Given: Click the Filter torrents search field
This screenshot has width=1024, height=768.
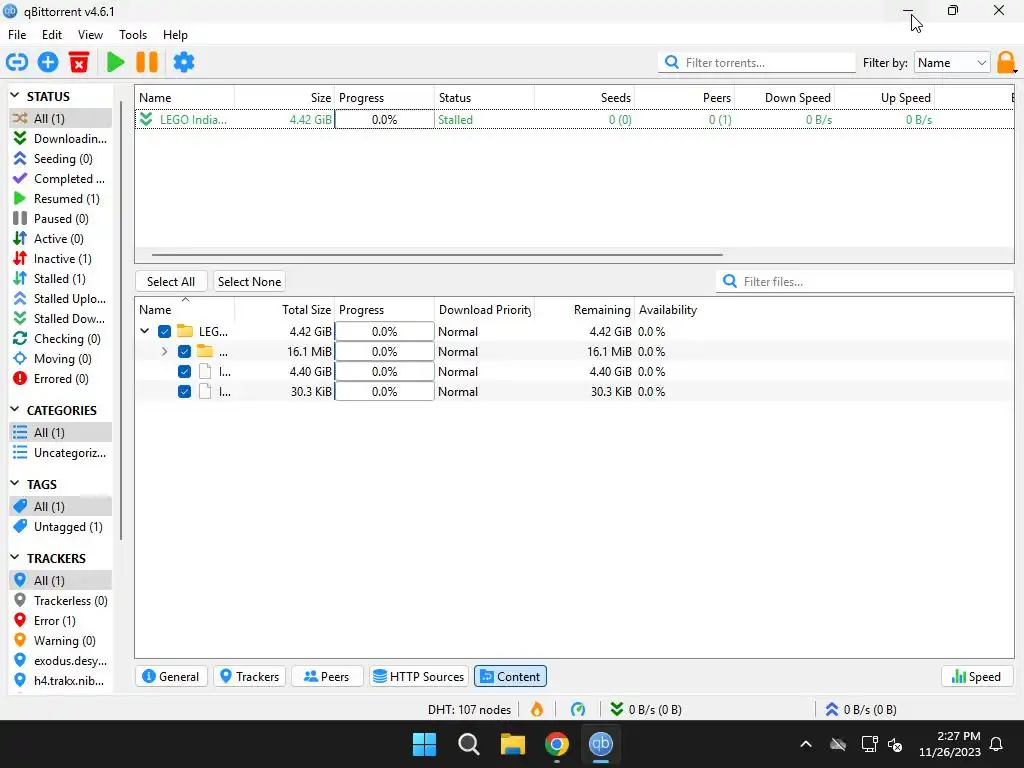Looking at the screenshot, I should (x=757, y=63).
